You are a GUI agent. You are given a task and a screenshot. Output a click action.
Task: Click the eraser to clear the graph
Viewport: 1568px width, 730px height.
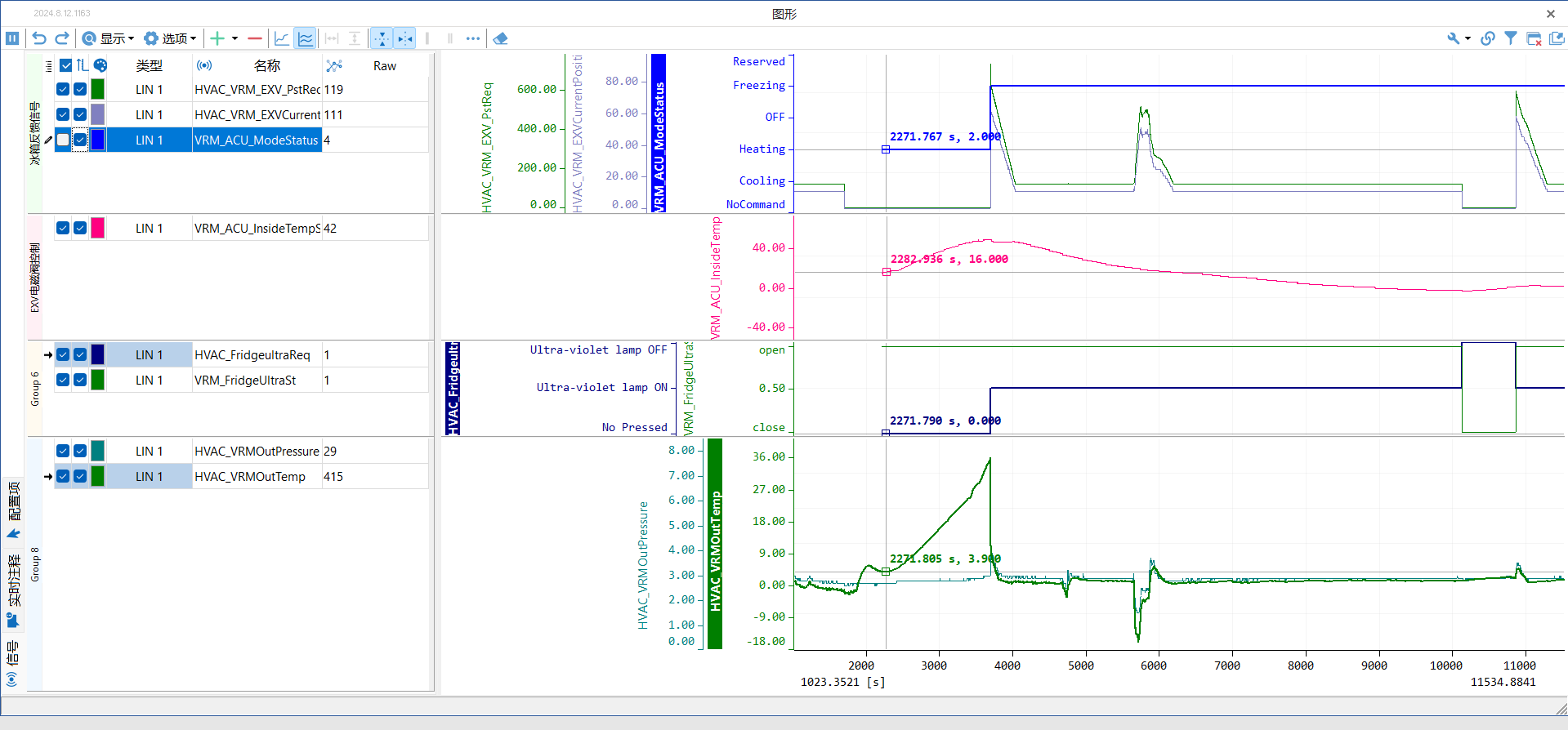501,38
